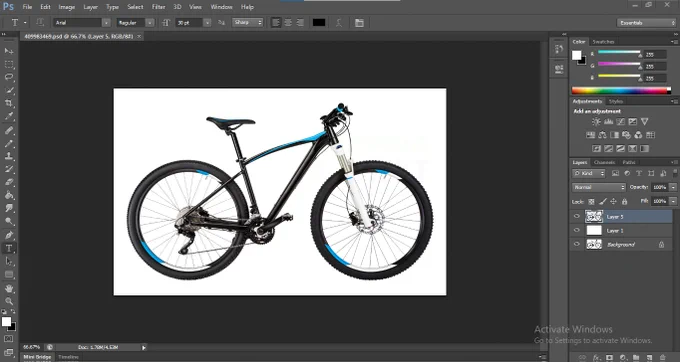Switch to the Styles tab

[x=616, y=101]
